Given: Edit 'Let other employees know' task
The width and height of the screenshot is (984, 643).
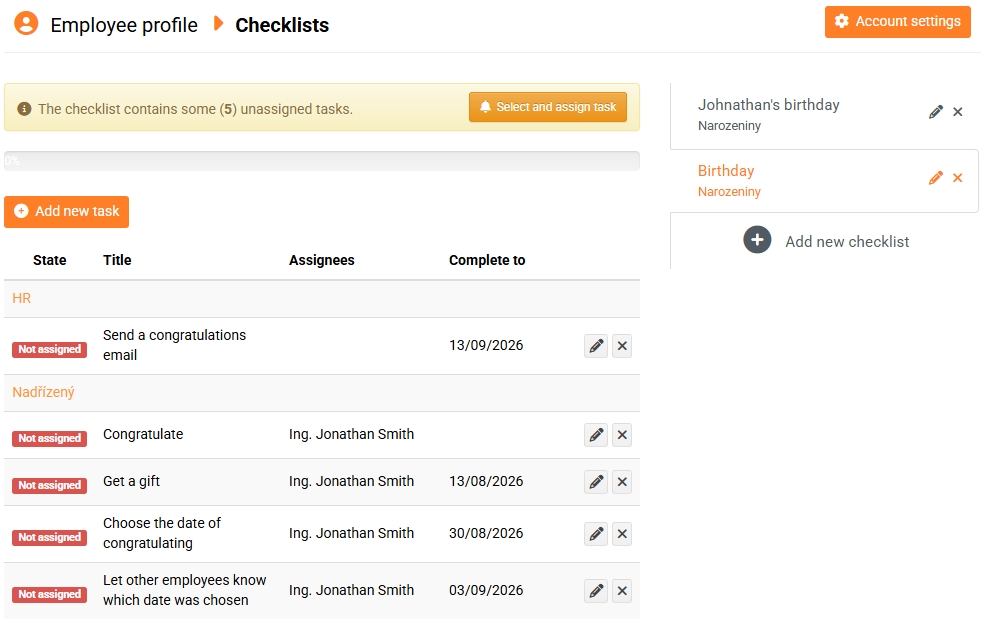Looking at the screenshot, I should click(x=596, y=591).
